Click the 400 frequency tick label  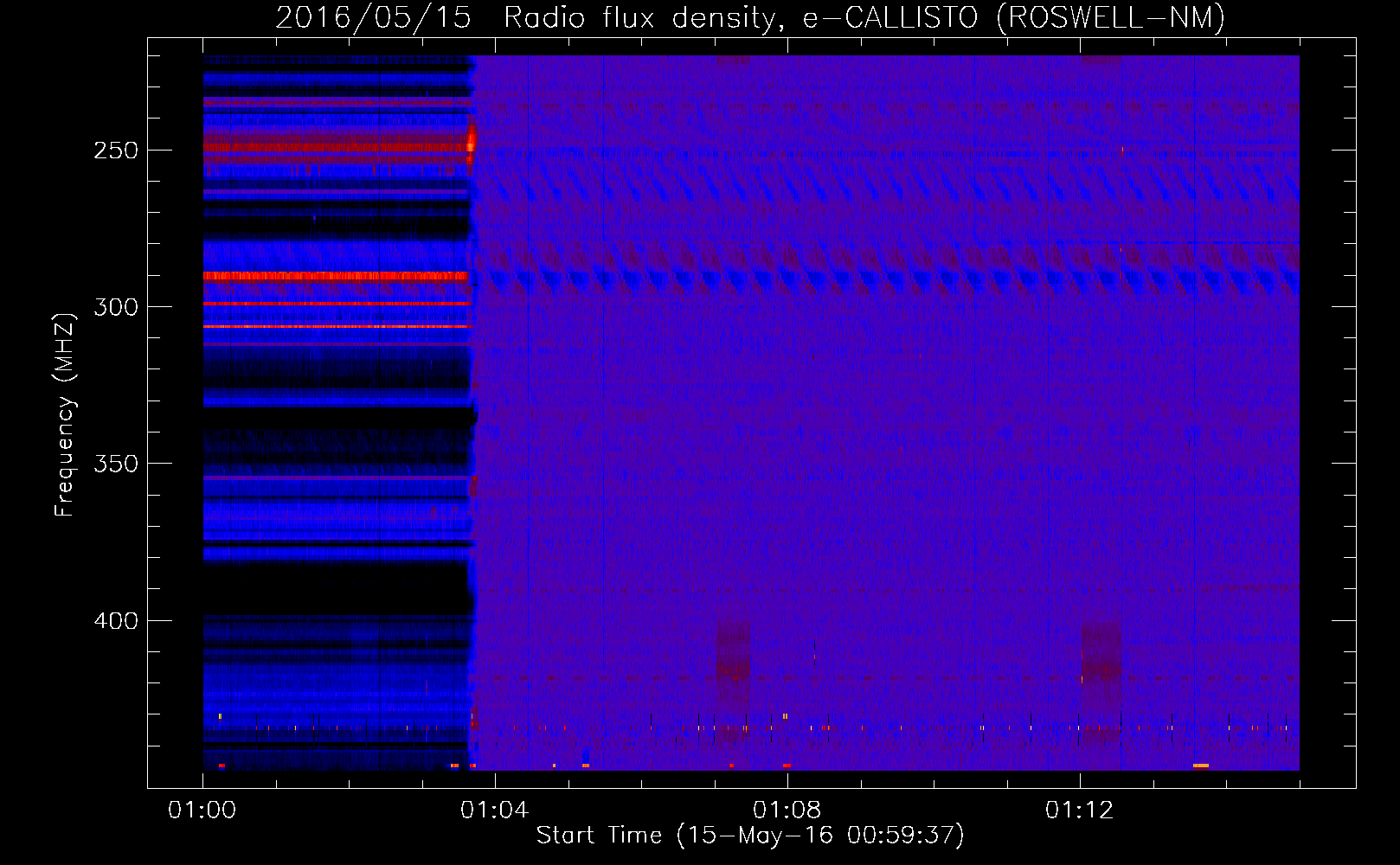click(x=116, y=621)
